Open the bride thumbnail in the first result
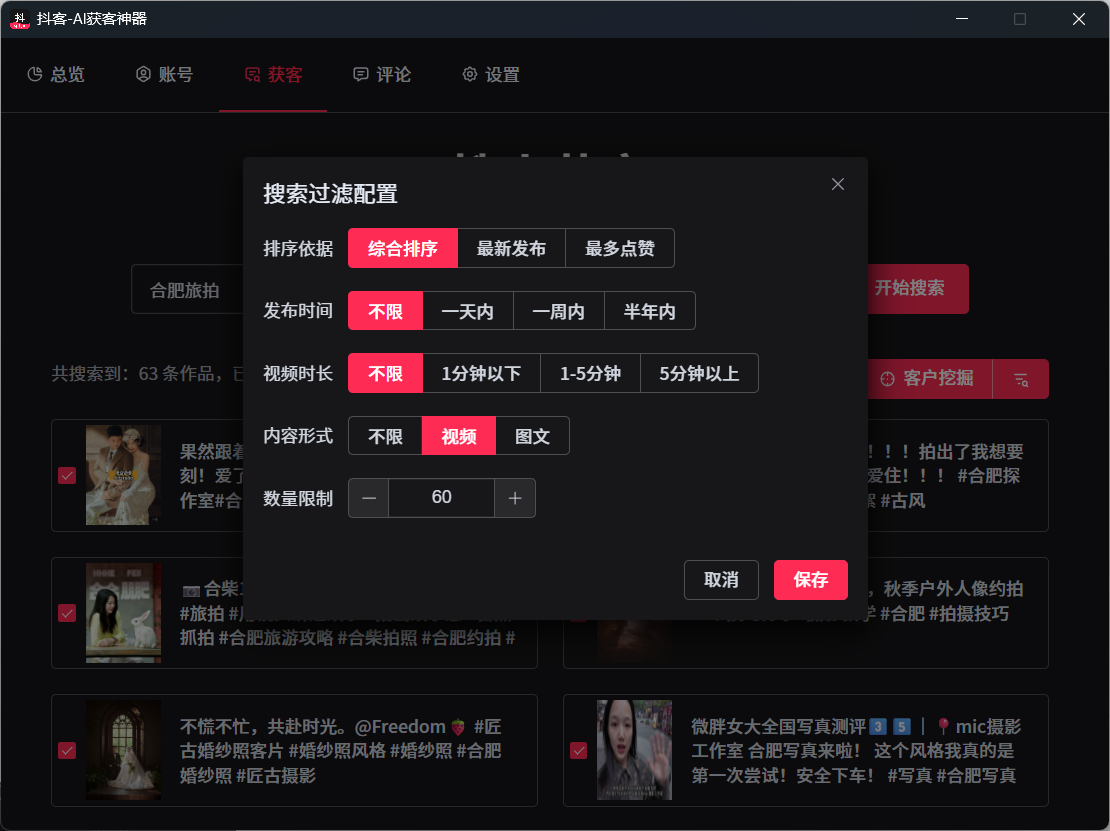This screenshot has width=1110, height=831. pyautogui.click(x=123, y=475)
